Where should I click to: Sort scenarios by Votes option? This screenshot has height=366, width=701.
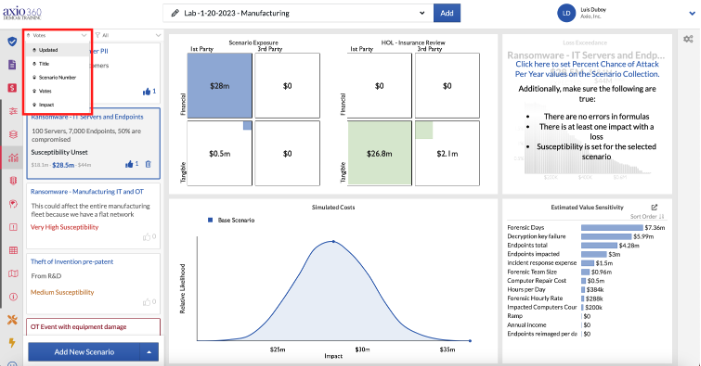pyautogui.click(x=57, y=91)
